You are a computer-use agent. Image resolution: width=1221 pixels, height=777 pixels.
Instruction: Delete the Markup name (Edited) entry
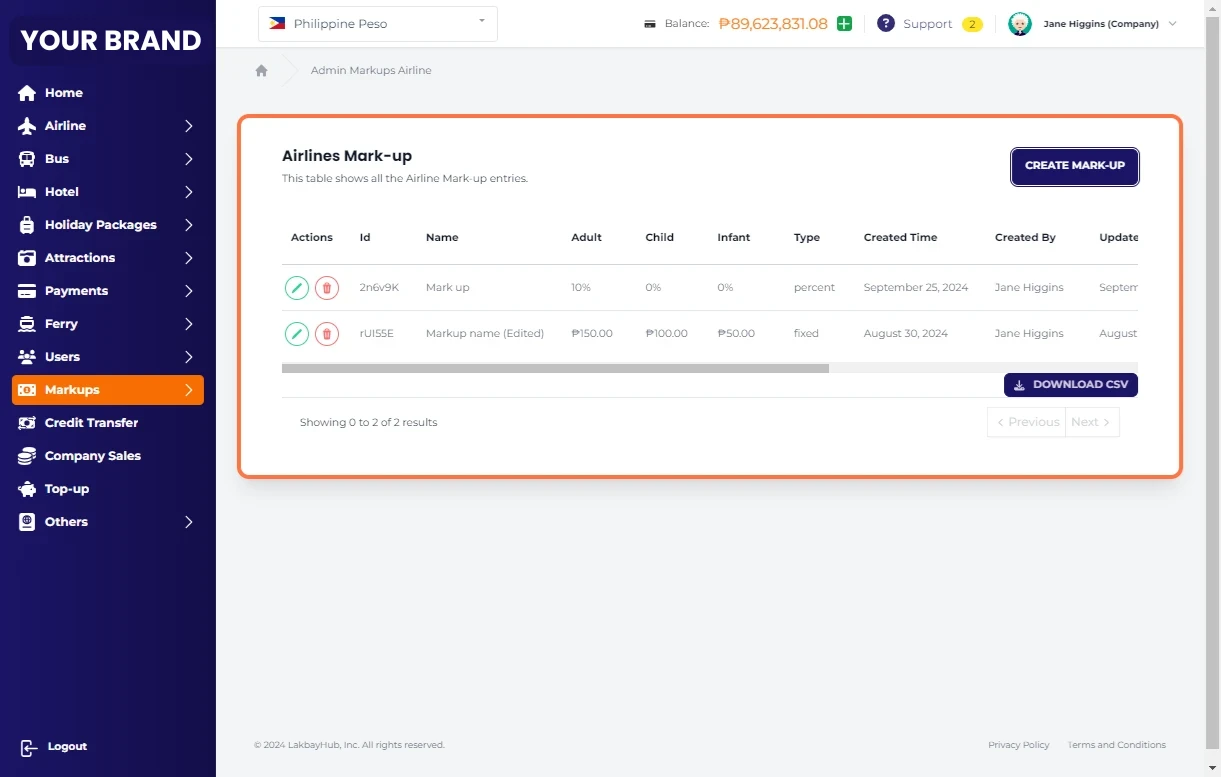coord(327,334)
